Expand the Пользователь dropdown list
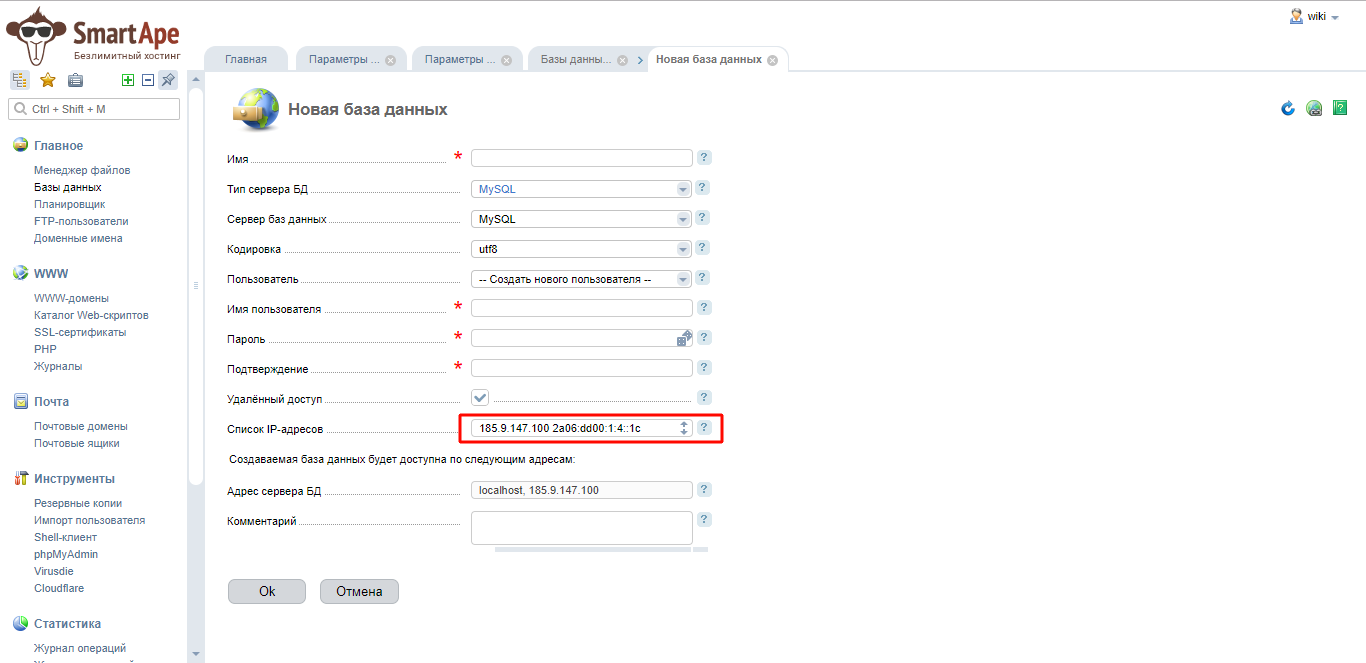 pos(582,278)
